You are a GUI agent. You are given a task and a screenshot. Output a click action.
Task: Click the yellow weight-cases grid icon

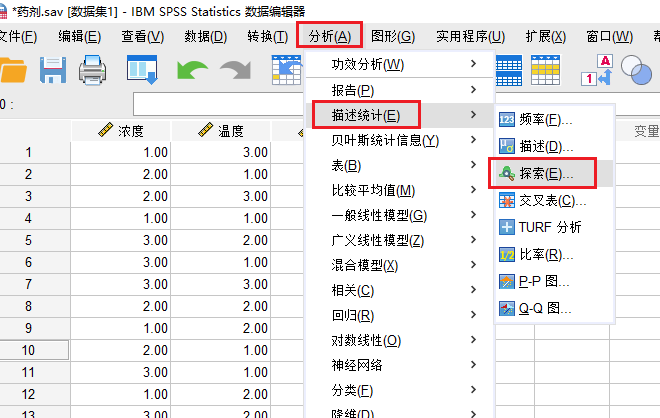545,70
